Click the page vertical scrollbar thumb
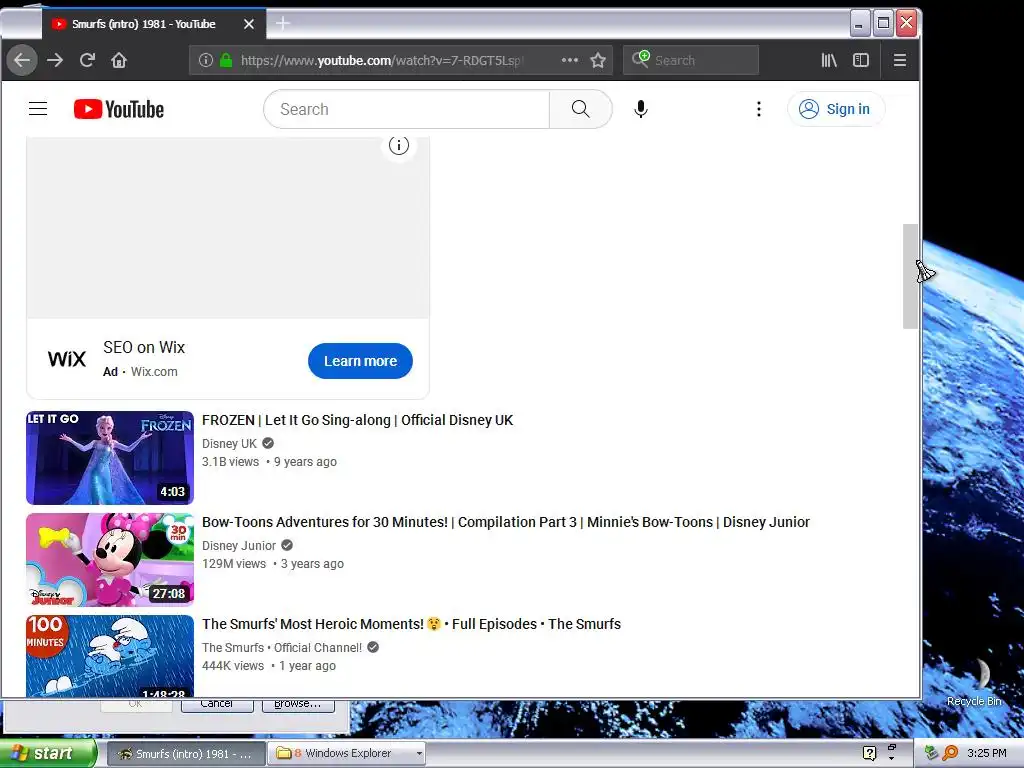The width and height of the screenshot is (1024, 768). pos(910,276)
